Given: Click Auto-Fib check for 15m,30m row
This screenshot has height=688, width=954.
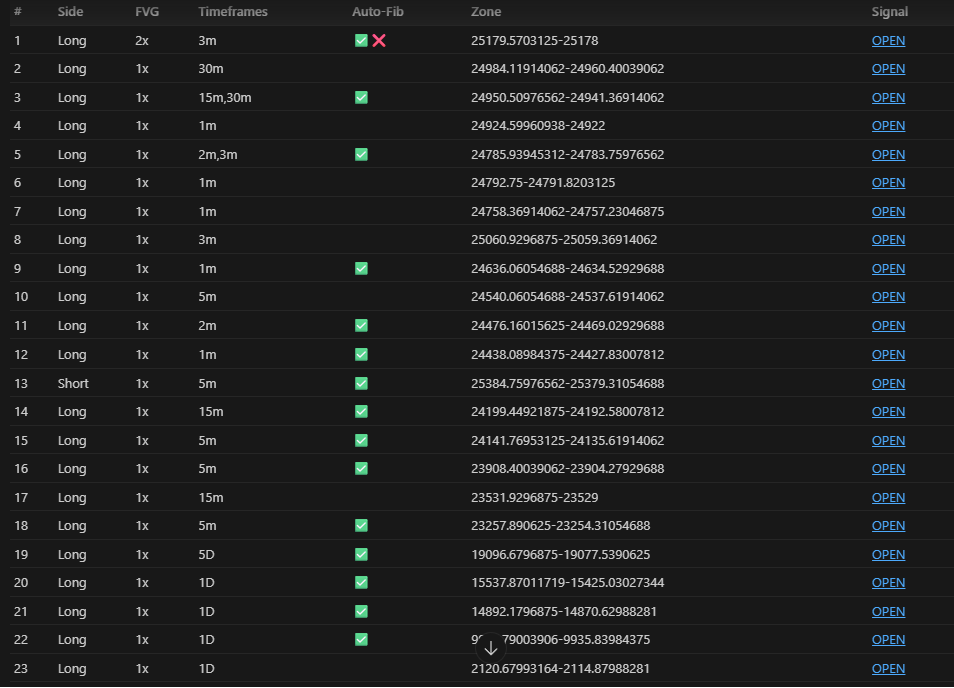Looking at the screenshot, I should [361, 97].
